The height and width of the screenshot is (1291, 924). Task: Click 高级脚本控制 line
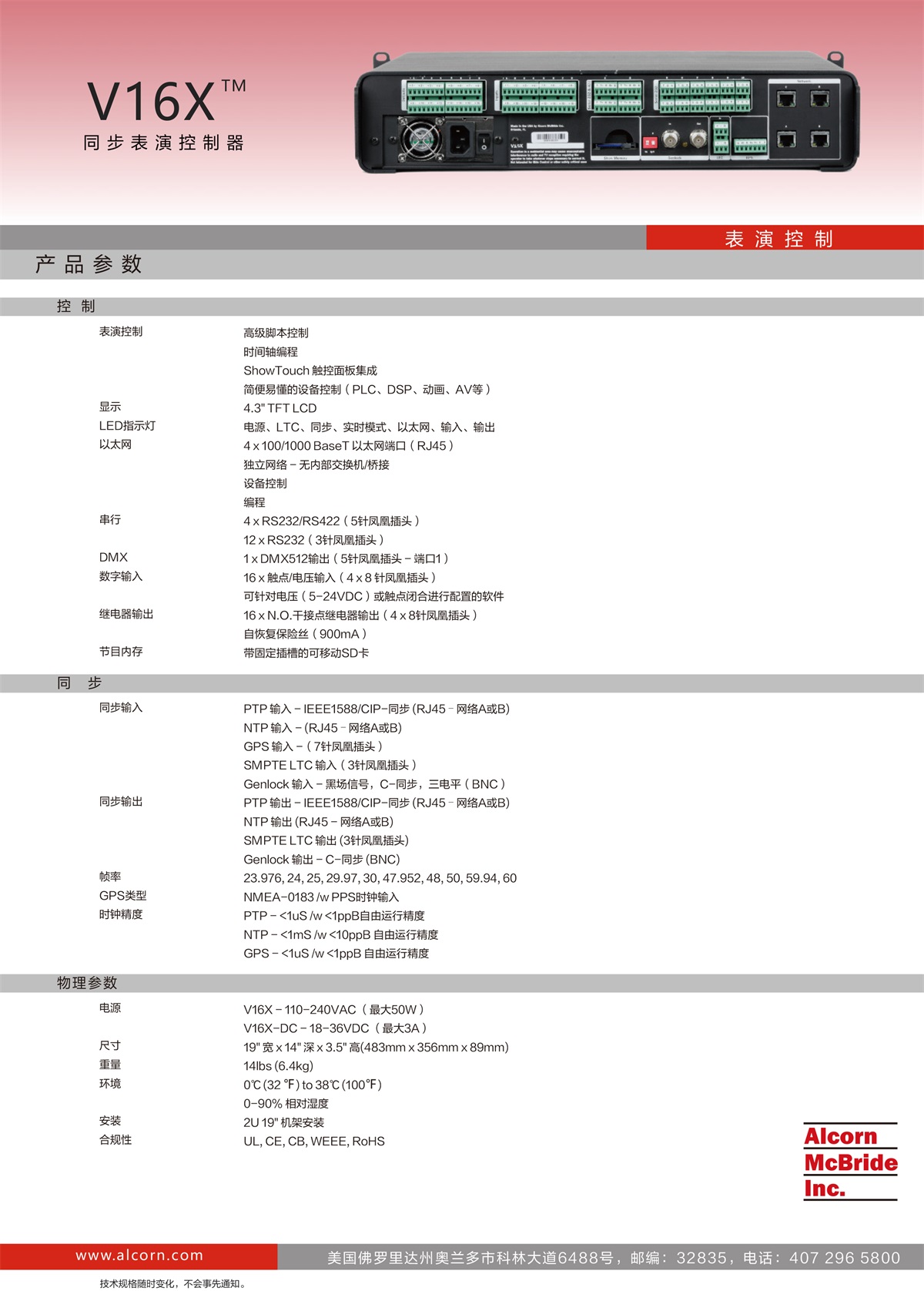pyautogui.click(x=276, y=333)
